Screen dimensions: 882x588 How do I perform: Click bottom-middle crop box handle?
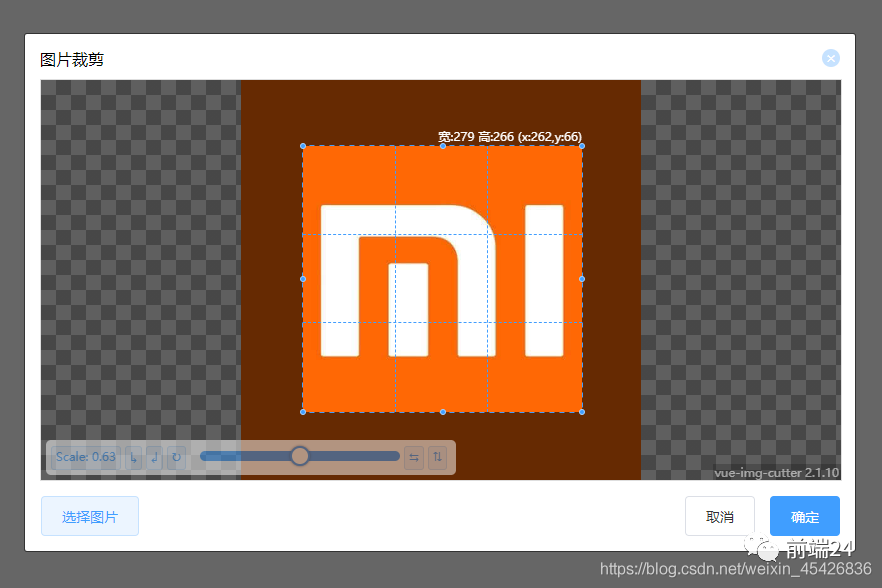tap(443, 412)
